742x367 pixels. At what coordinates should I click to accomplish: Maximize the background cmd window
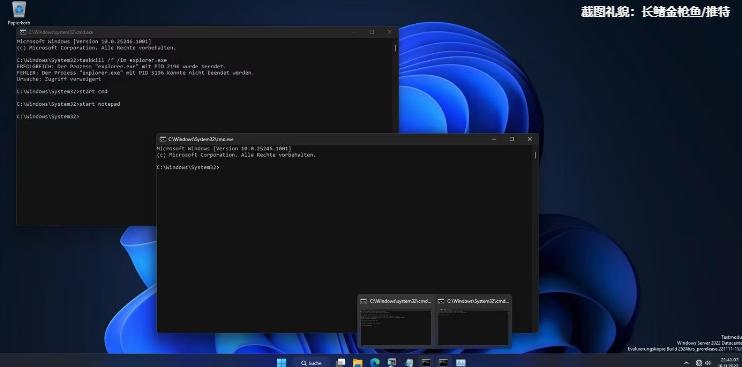pos(372,32)
